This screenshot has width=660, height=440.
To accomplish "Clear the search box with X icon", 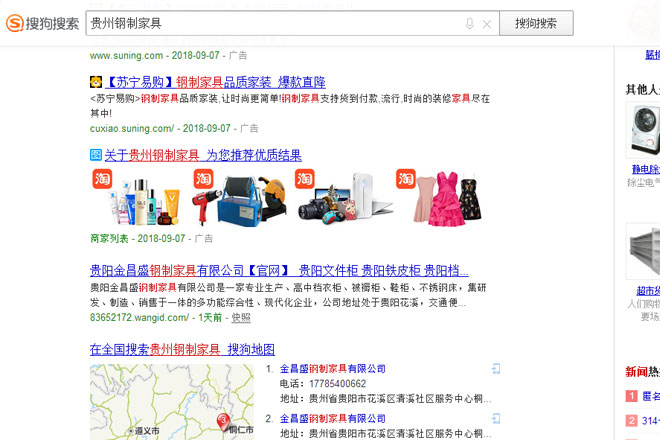I will point(487,24).
